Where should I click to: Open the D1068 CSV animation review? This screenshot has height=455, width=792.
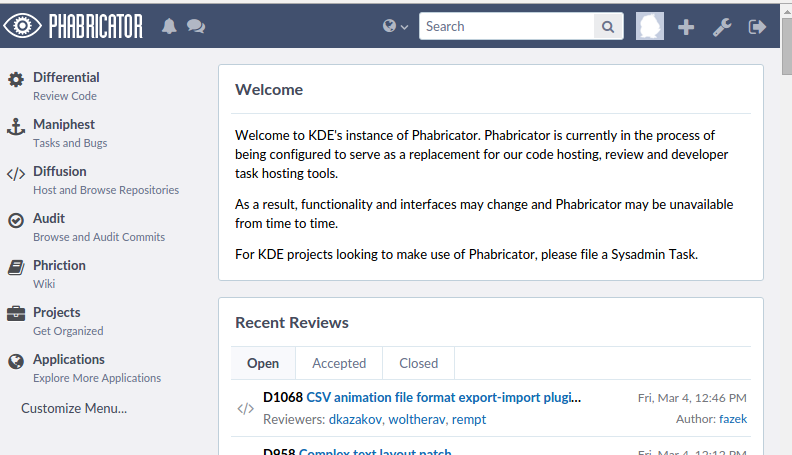(443, 397)
